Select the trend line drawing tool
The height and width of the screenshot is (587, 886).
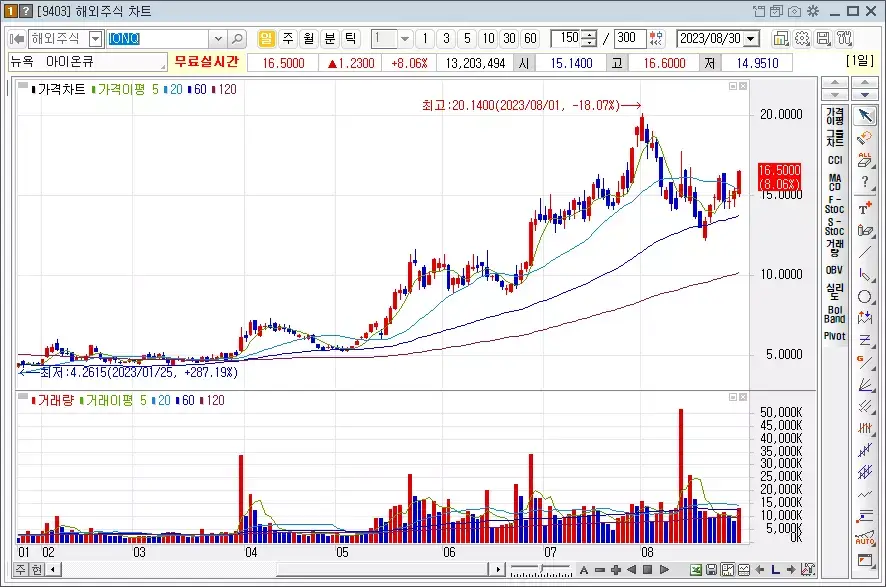(865, 253)
